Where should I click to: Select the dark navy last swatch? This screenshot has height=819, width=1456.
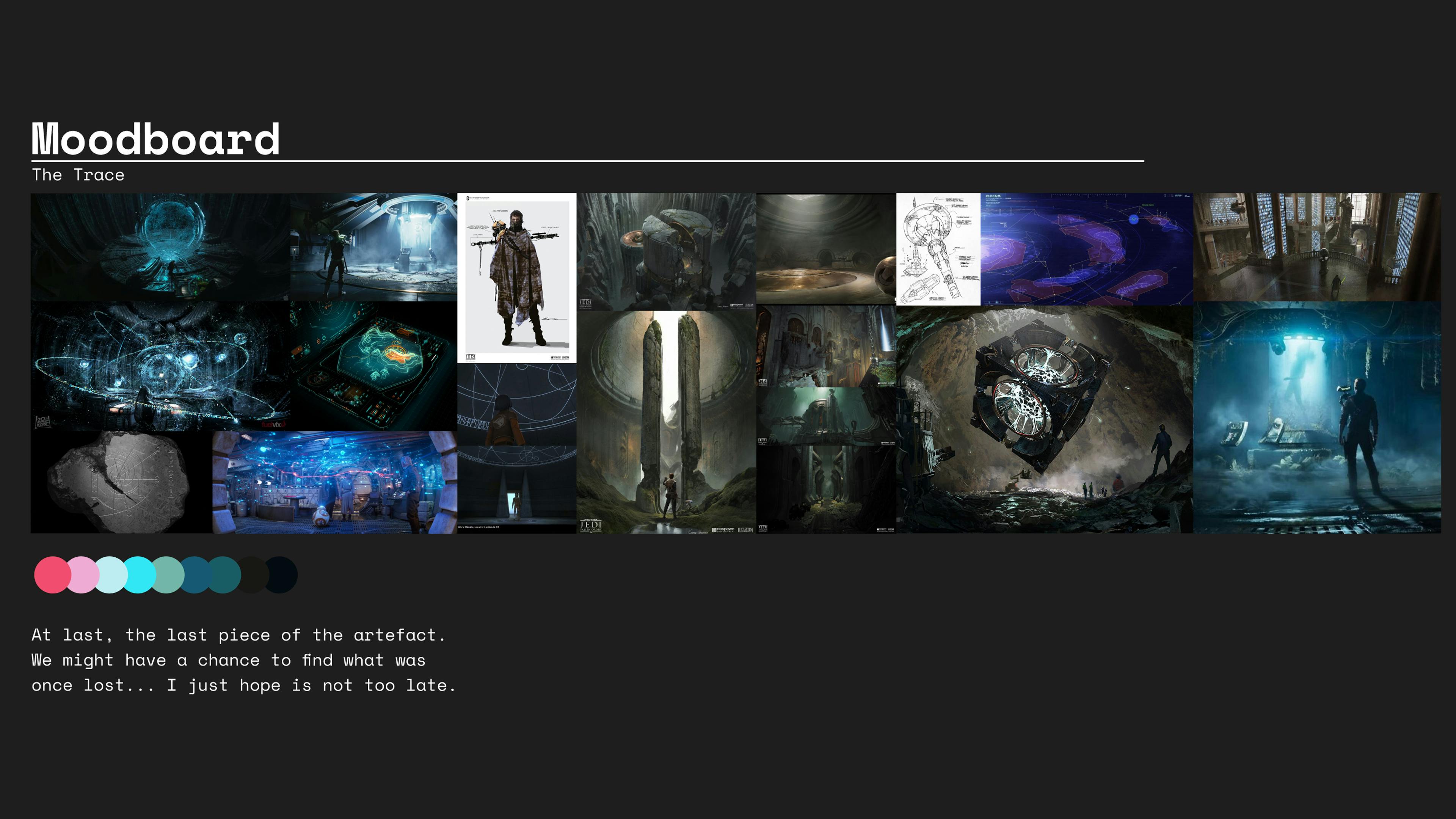(x=282, y=575)
